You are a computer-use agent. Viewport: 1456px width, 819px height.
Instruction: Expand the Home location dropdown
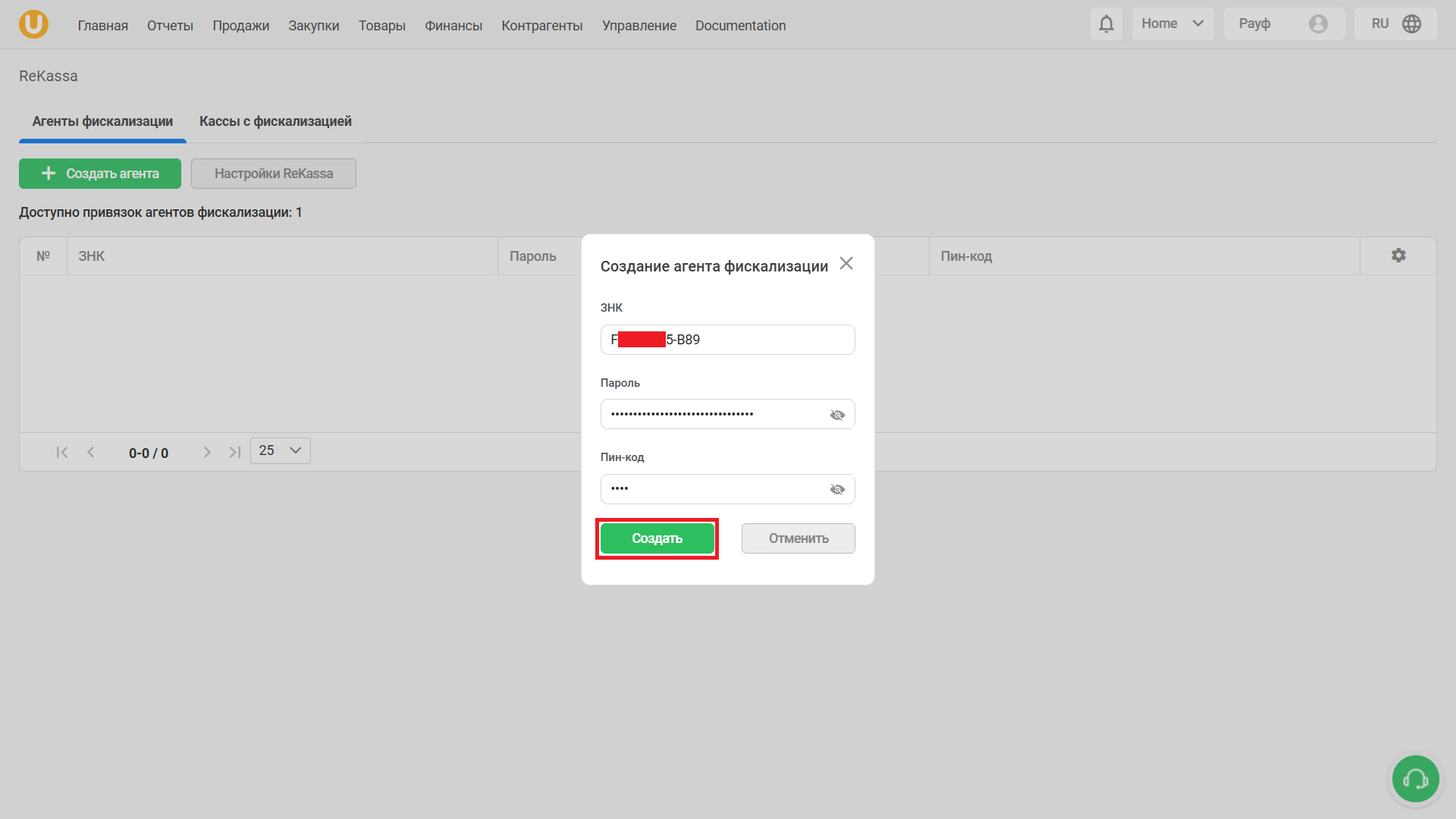1172,24
